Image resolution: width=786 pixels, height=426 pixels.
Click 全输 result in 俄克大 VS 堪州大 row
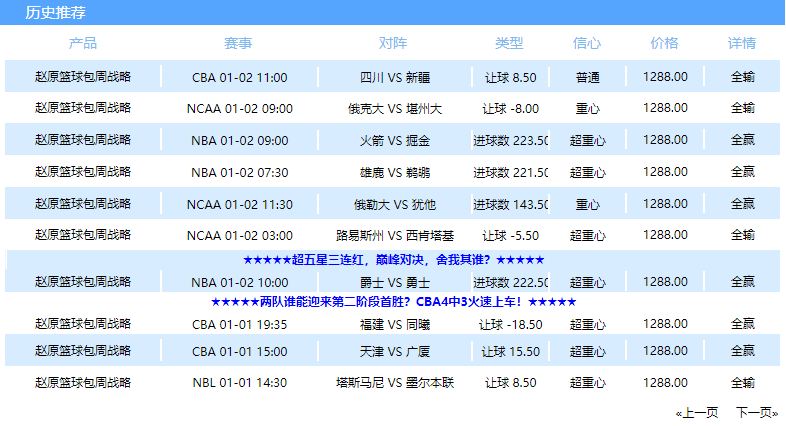(x=743, y=108)
